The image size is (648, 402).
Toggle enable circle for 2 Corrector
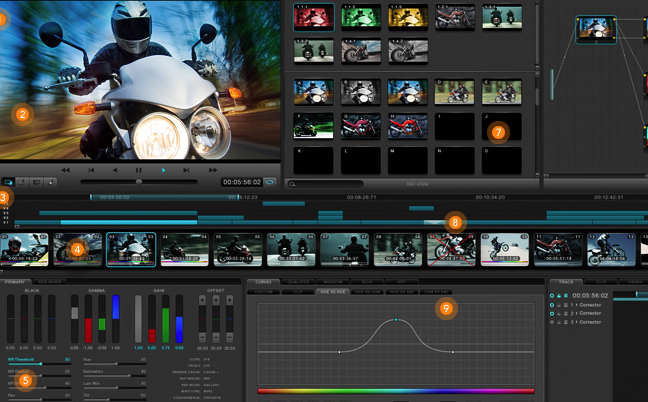(552, 314)
